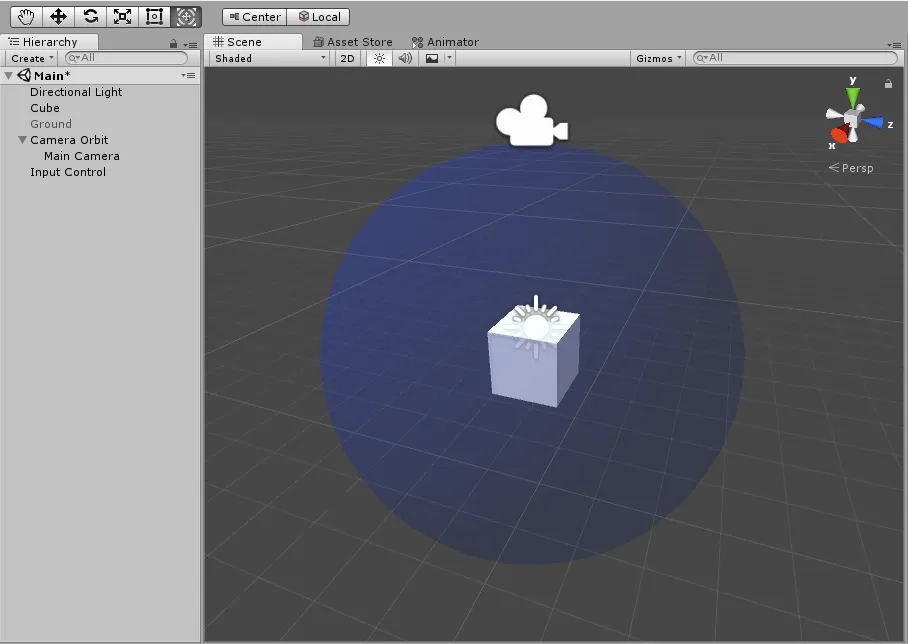Click the scene gizmo center cube
The image size is (908, 644).
pyautogui.click(x=851, y=120)
